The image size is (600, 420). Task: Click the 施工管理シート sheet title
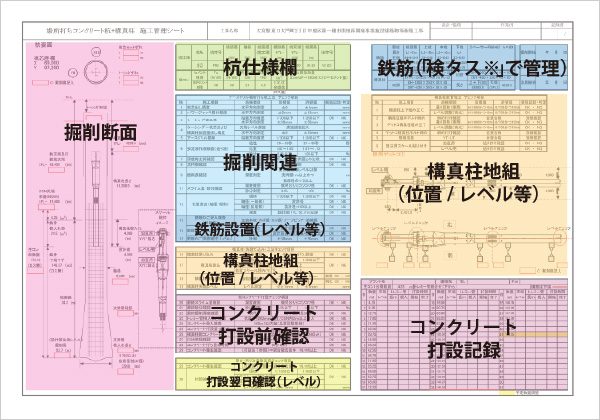115,31
